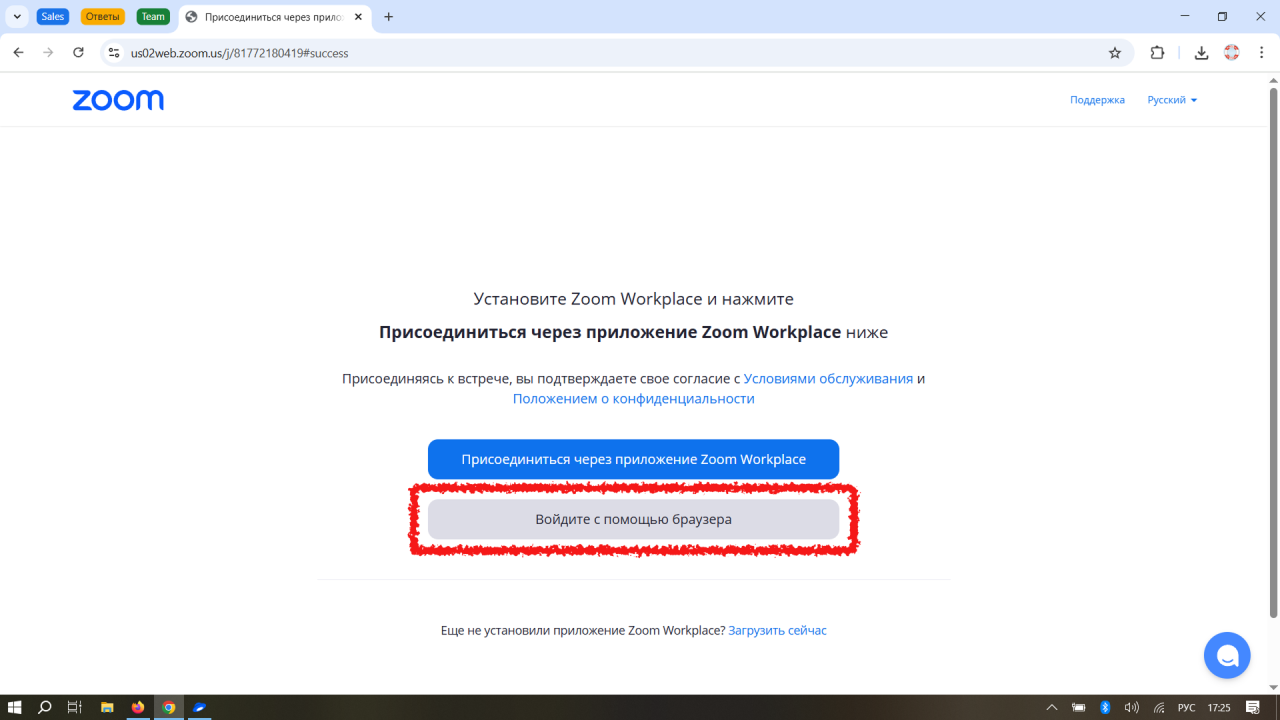Click the Загрузить сейчас download link
1280x720 pixels.
tap(777, 630)
